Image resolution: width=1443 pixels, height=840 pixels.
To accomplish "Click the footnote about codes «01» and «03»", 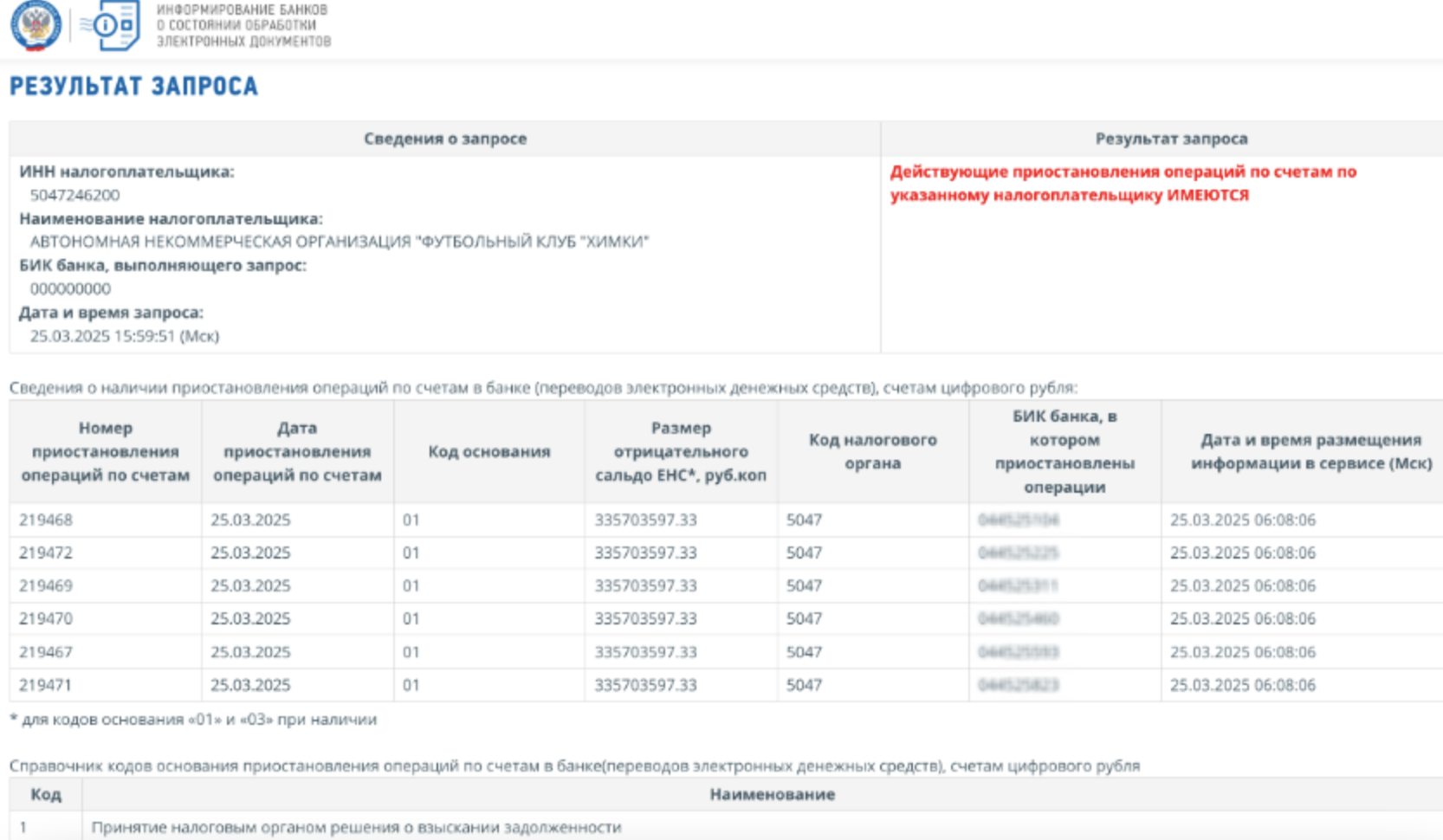I will (x=193, y=720).
